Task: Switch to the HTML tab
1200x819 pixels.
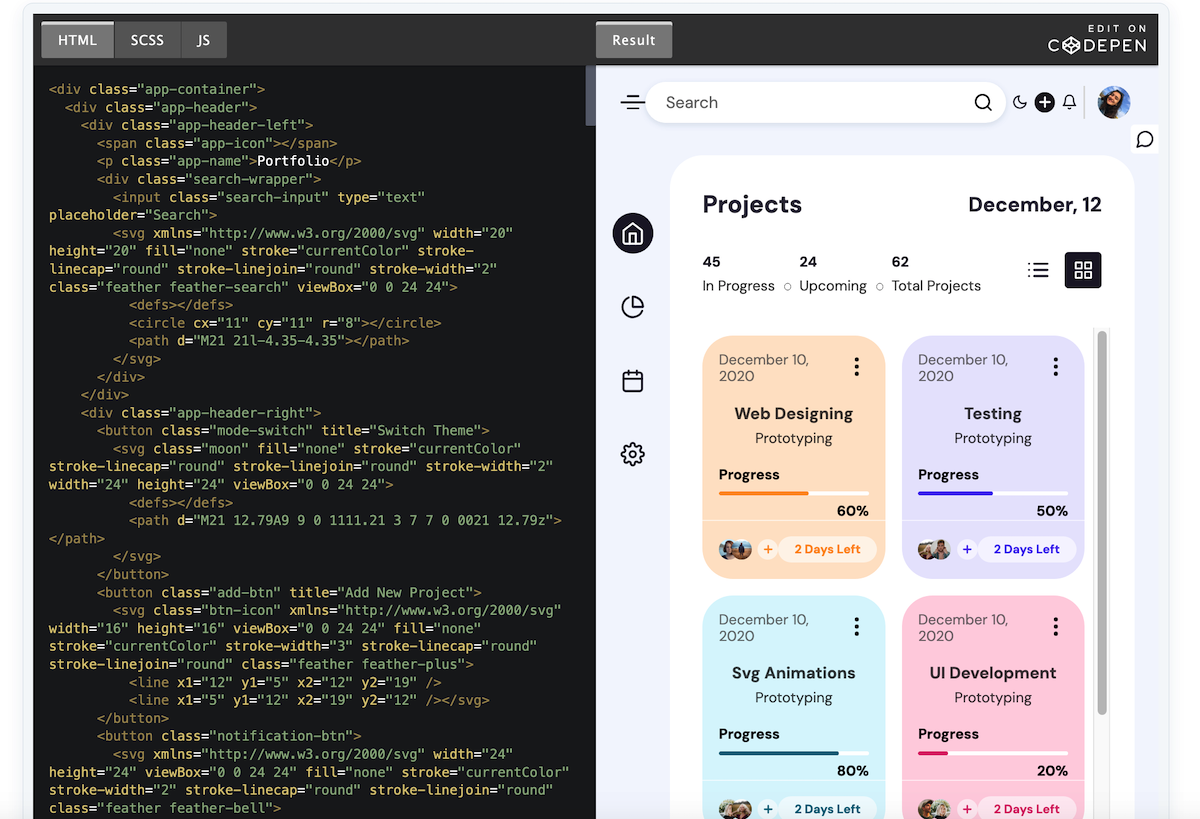Action: coord(78,40)
